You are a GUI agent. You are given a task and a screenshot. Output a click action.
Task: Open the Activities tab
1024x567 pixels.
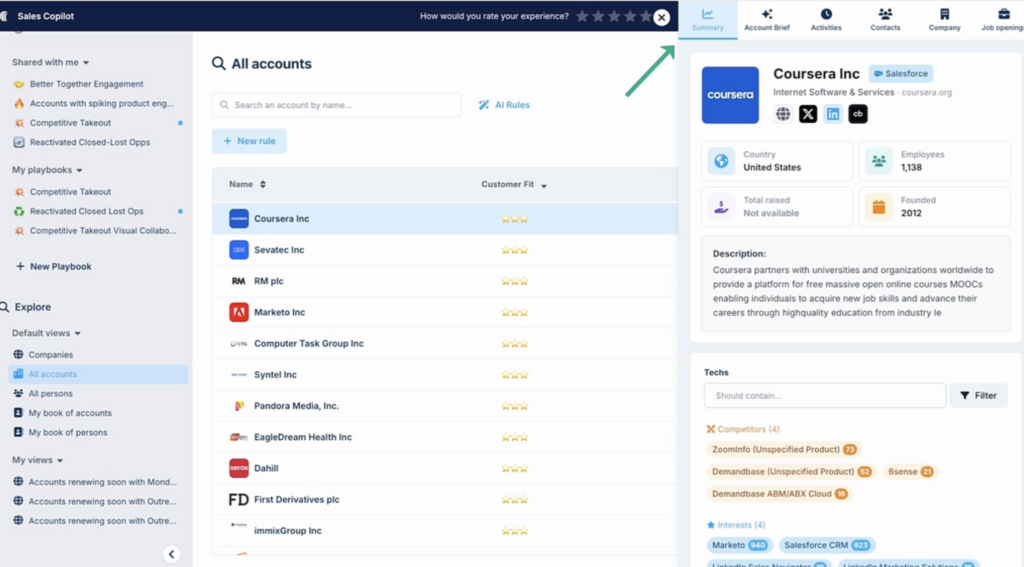pos(826,20)
